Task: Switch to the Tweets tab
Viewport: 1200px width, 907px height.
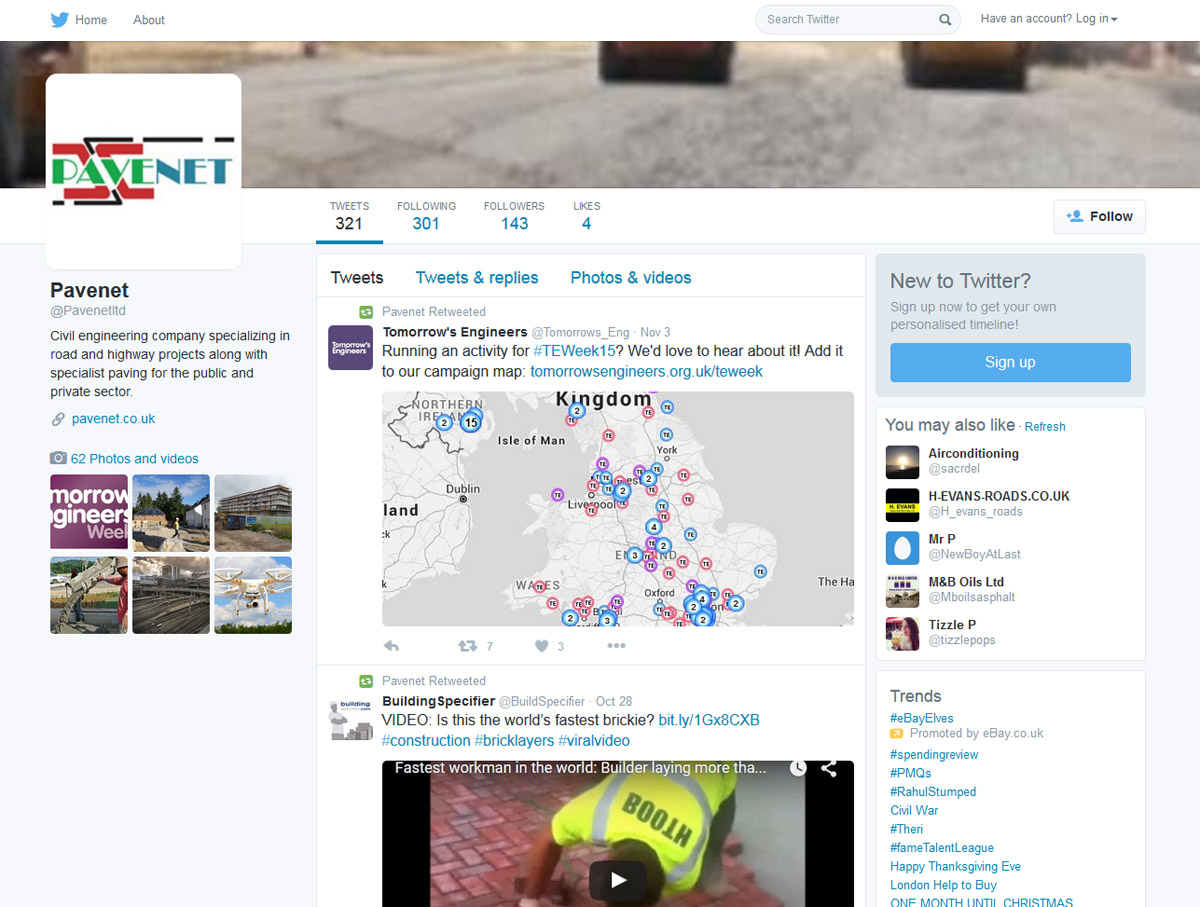Action: click(x=357, y=278)
